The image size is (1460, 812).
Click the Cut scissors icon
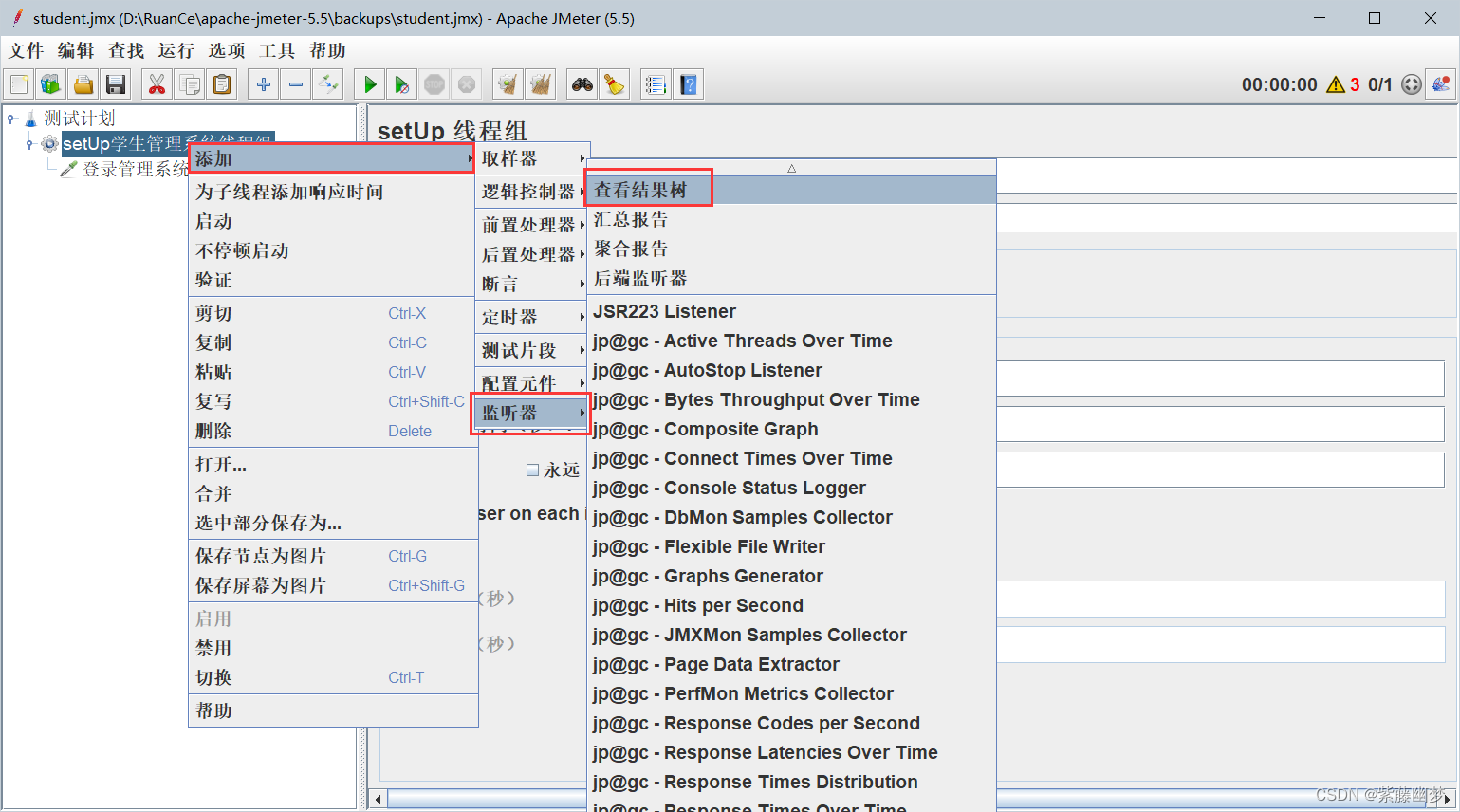(157, 84)
